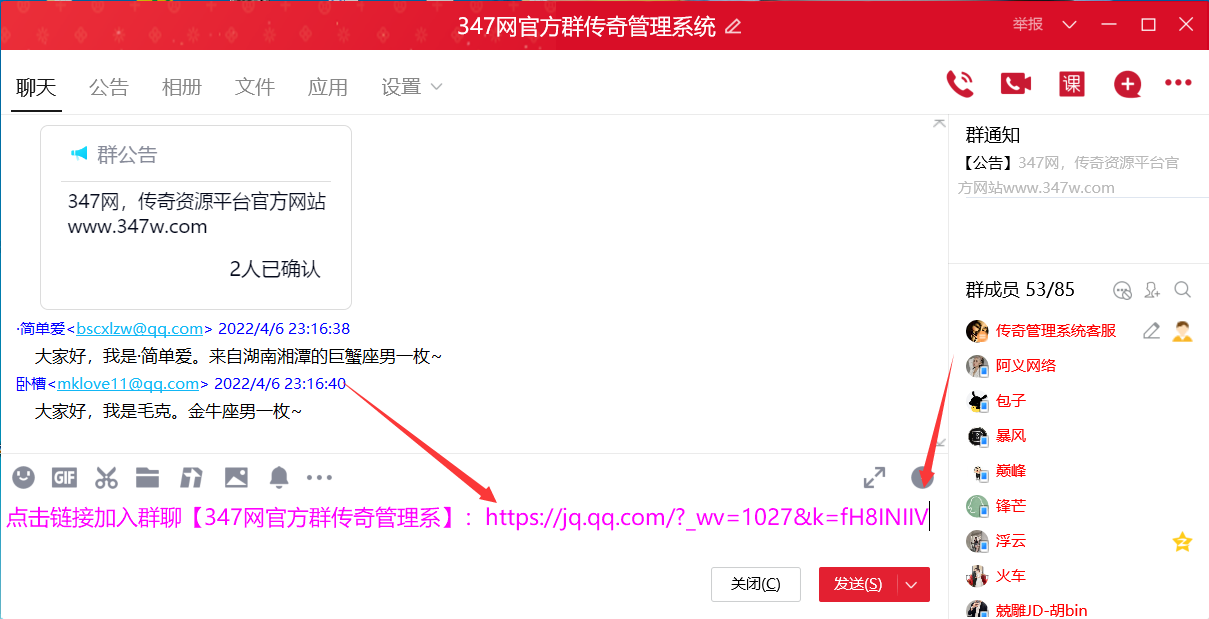Click the red plus icon to invite members
Viewport: 1209px width, 619px height.
click(1128, 85)
